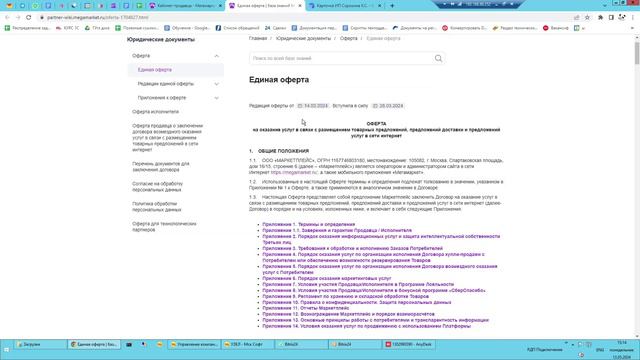640x360 pixels.
Task: Open 'Приложение 1. Термины и определения' link
Action: pos(309,224)
